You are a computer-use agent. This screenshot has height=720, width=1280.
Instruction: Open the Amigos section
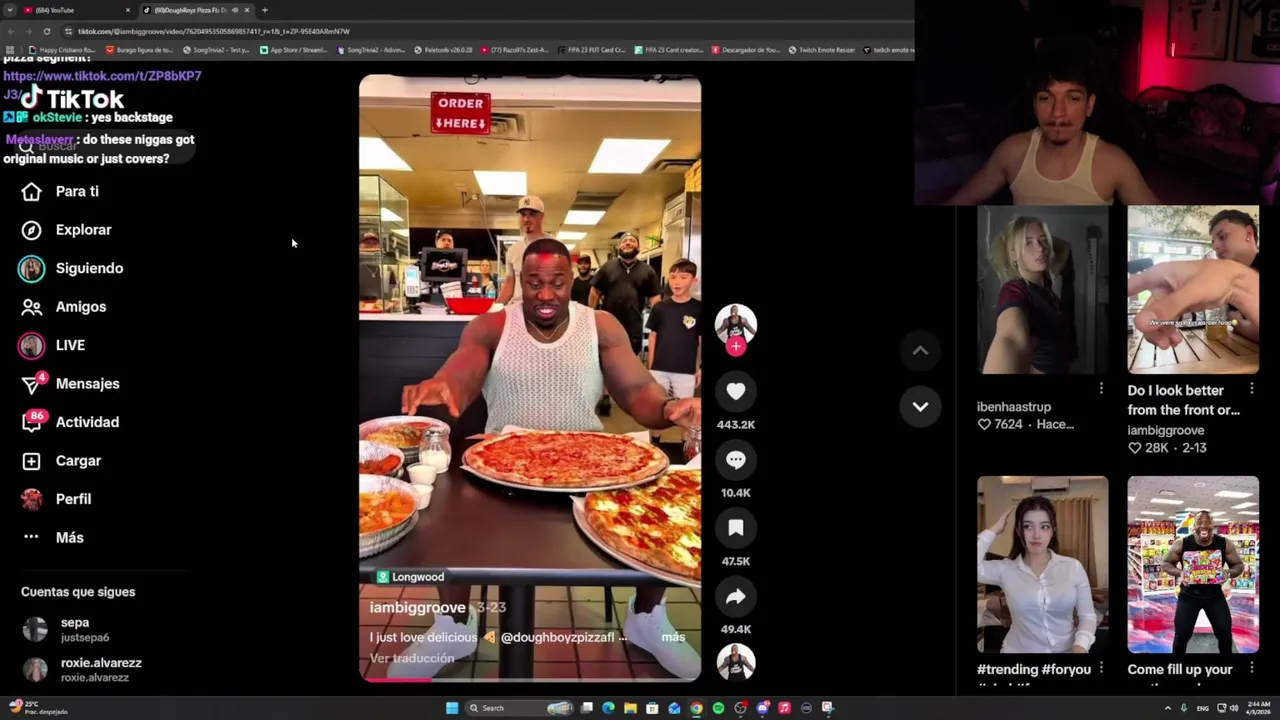64,307
